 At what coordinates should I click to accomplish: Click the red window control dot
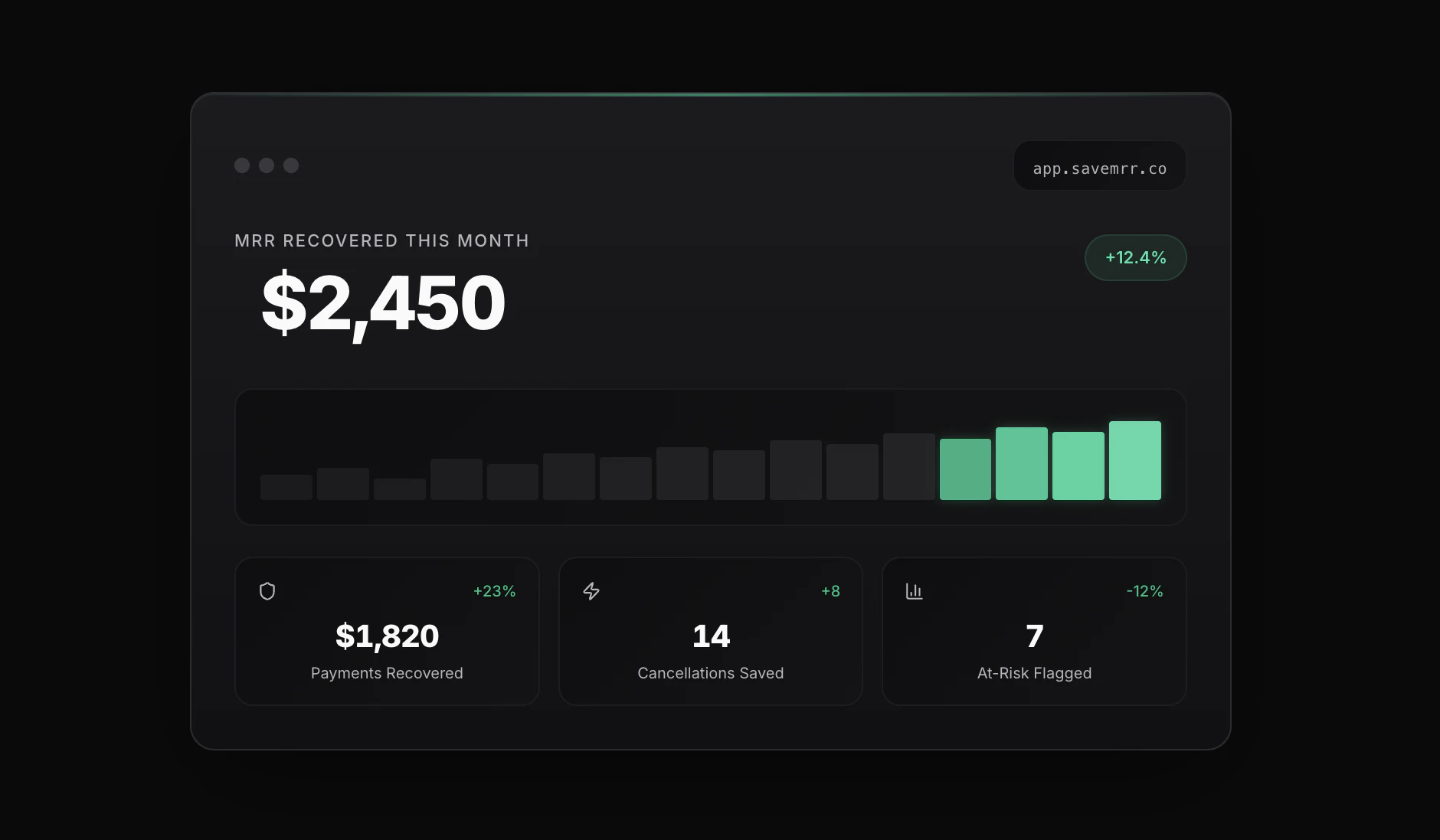pyautogui.click(x=243, y=165)
